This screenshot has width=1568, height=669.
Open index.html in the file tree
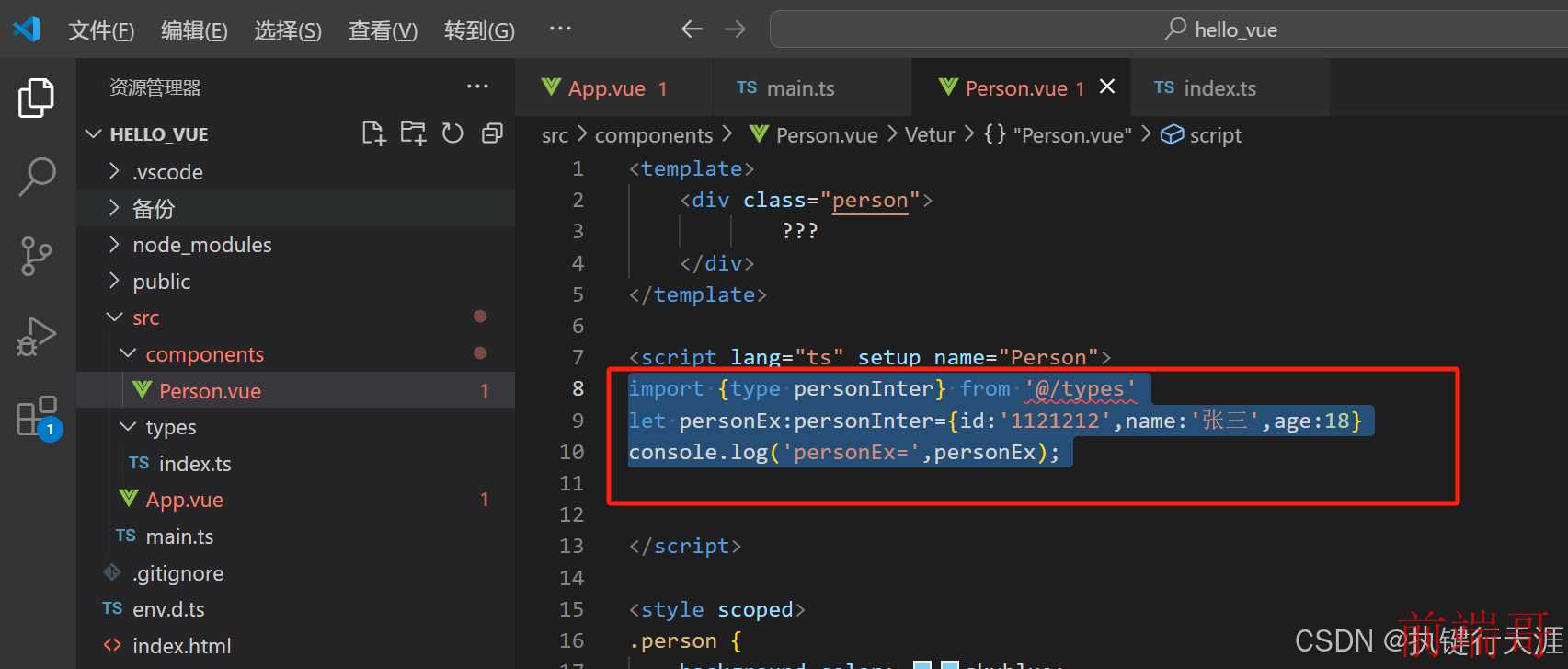(295, 645)
